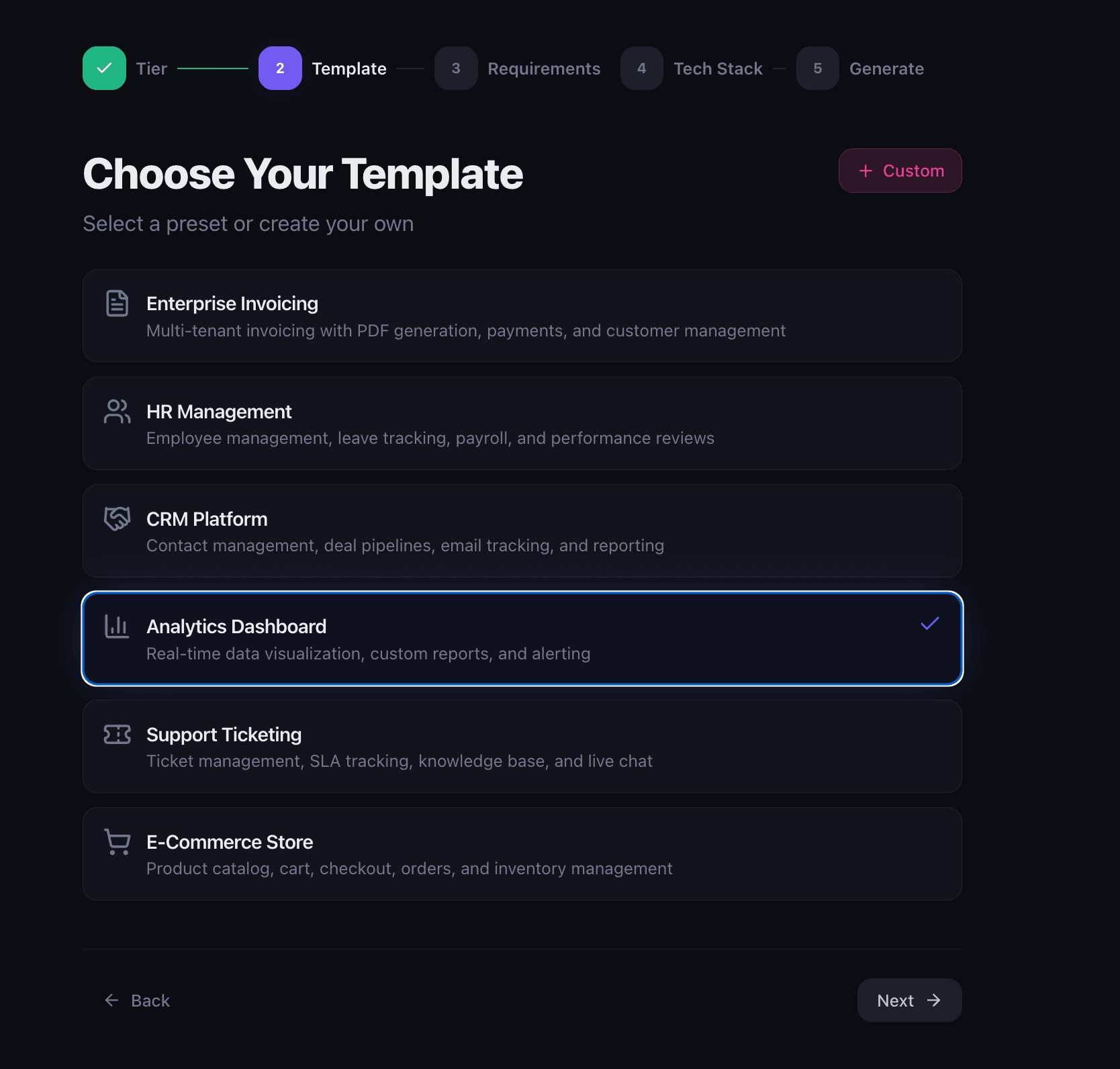Open the Custom template creator

point(900,171)
